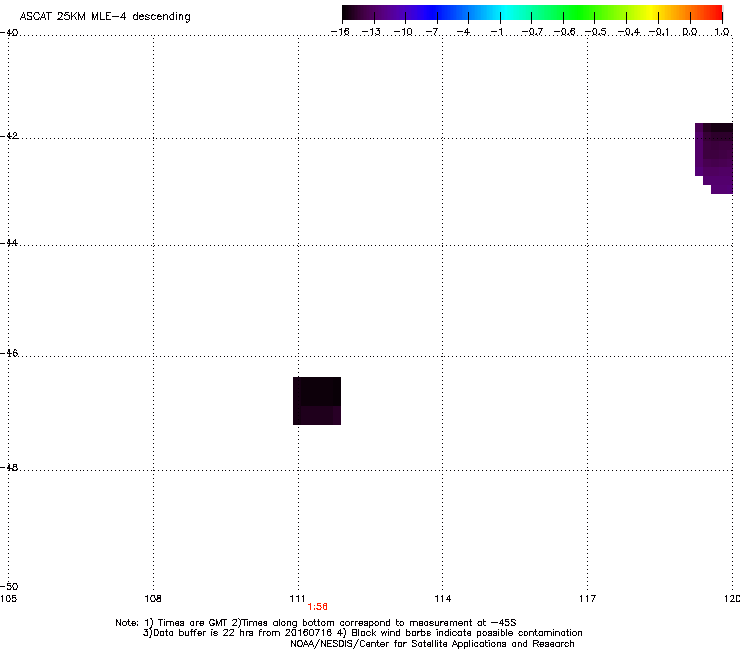Click the latitude label -42
Image resolution: width=740 pixels, height=650 pixels.
pyautogui.click(x=9, y=135)
